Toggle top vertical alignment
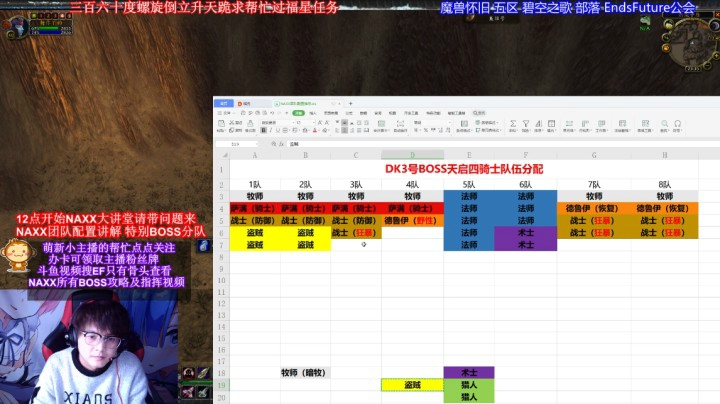Viewport: 720px width, 404px height. [x=337, y=123]
